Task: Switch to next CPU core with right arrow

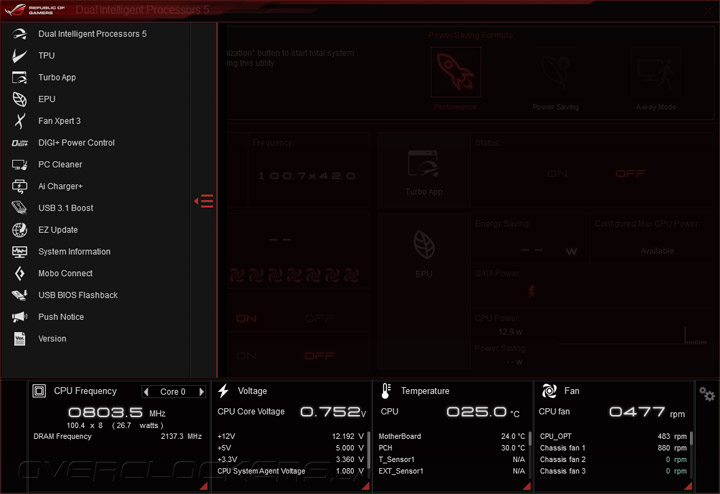Action: tap(202, 392)
